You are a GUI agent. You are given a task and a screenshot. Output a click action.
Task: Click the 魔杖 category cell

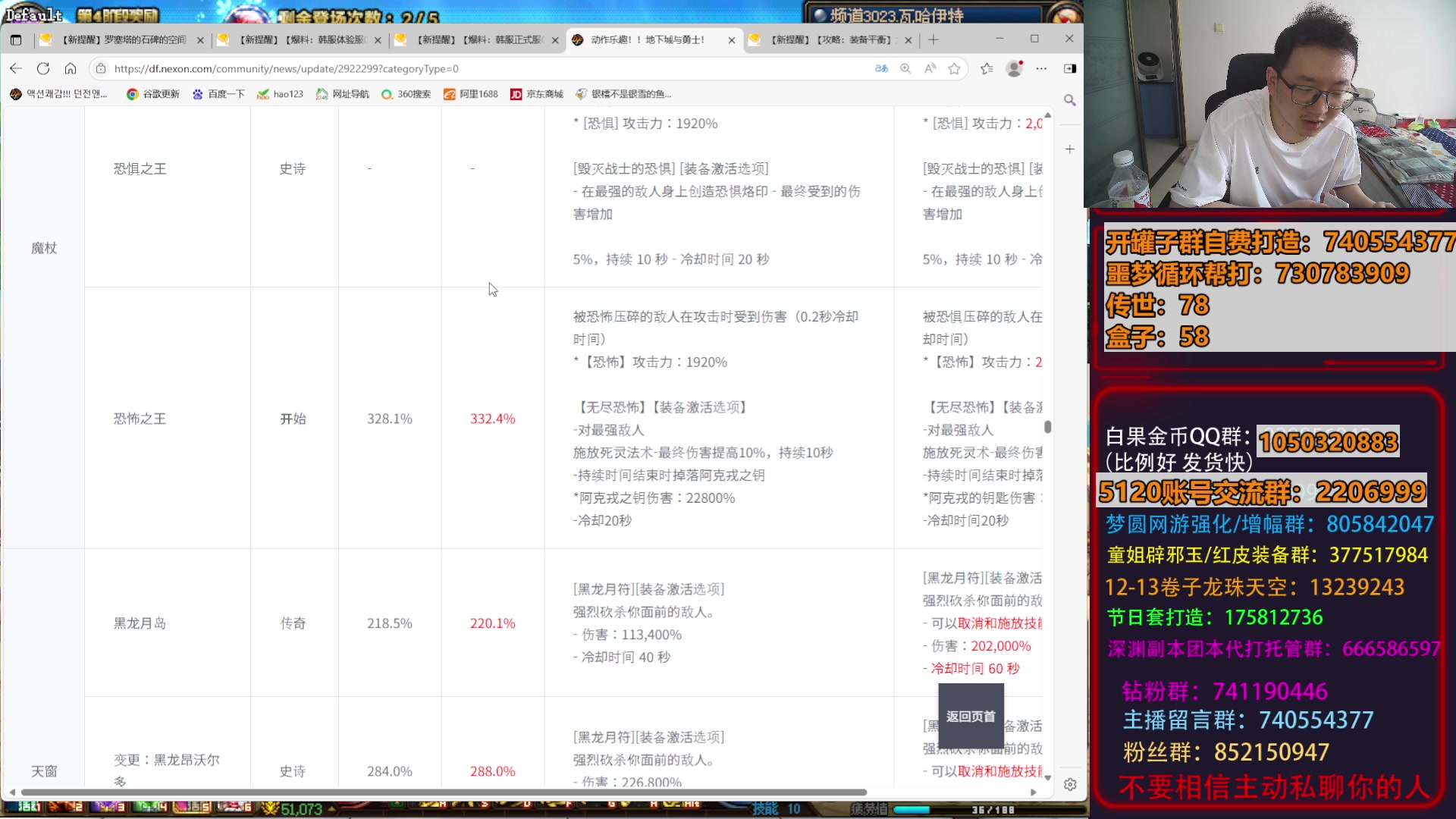(x=44, y=248)
